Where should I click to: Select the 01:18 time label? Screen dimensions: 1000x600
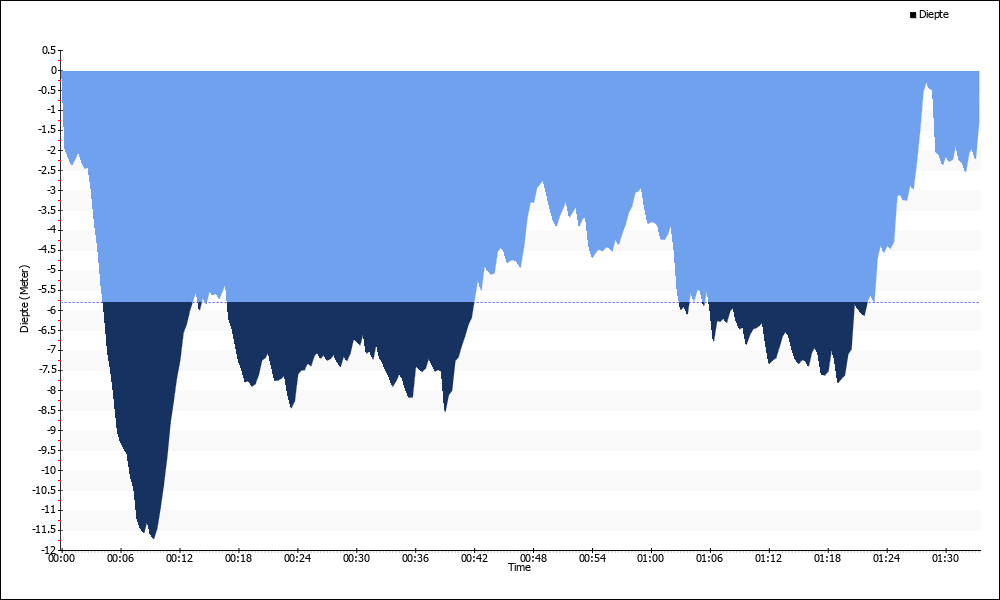point(827,558)
